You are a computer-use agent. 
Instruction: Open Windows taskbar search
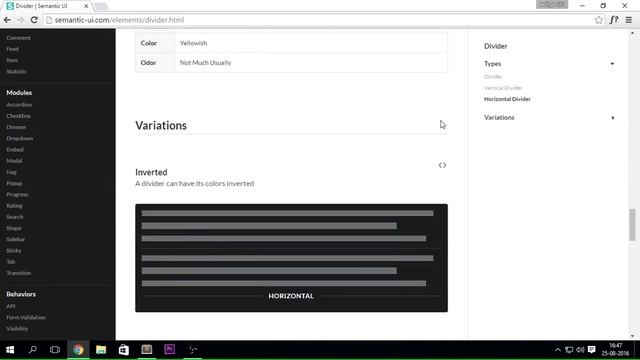(x=33, y=349)
